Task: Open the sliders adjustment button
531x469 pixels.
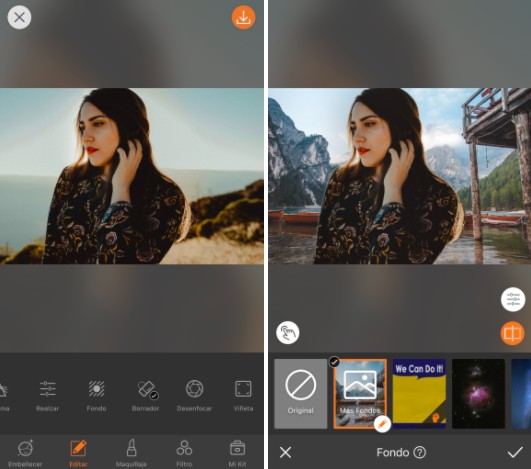Action: click(x=513, y=299)
